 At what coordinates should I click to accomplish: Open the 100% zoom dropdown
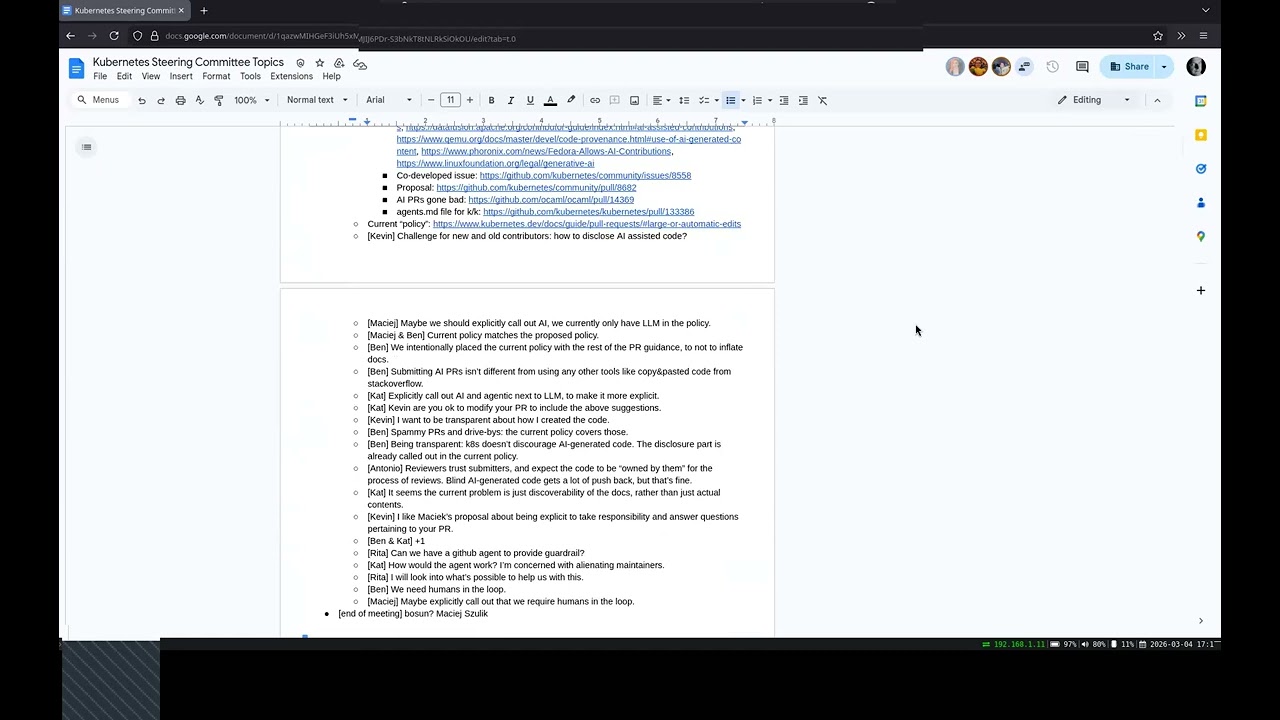252,100
